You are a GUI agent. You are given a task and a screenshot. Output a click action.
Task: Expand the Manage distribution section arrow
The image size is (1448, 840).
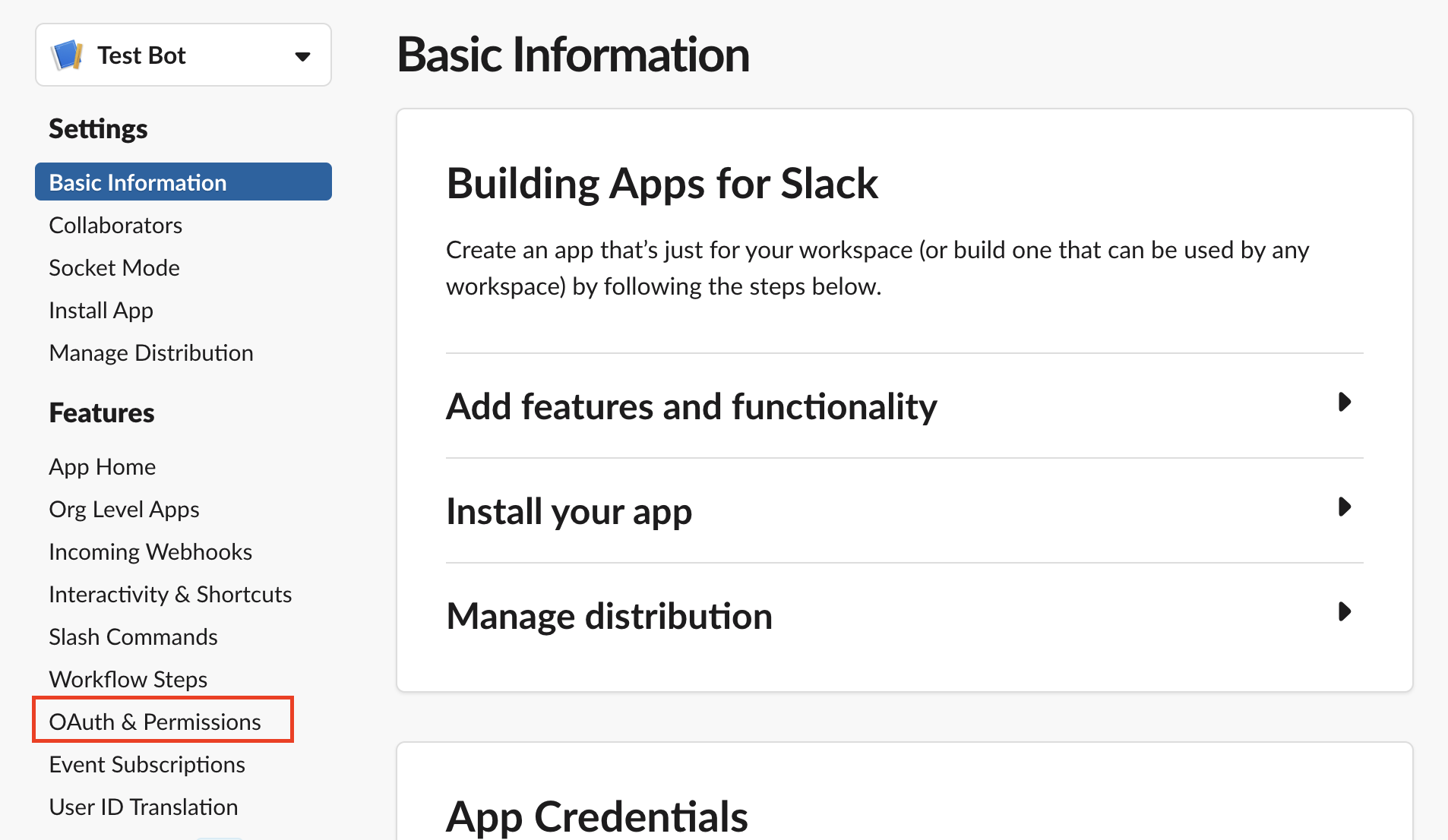1343,612
